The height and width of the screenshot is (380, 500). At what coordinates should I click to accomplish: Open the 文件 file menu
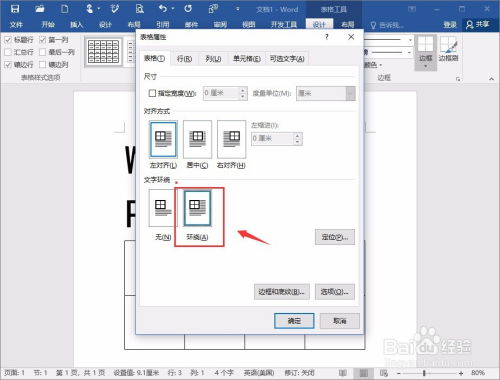point(16,24)
